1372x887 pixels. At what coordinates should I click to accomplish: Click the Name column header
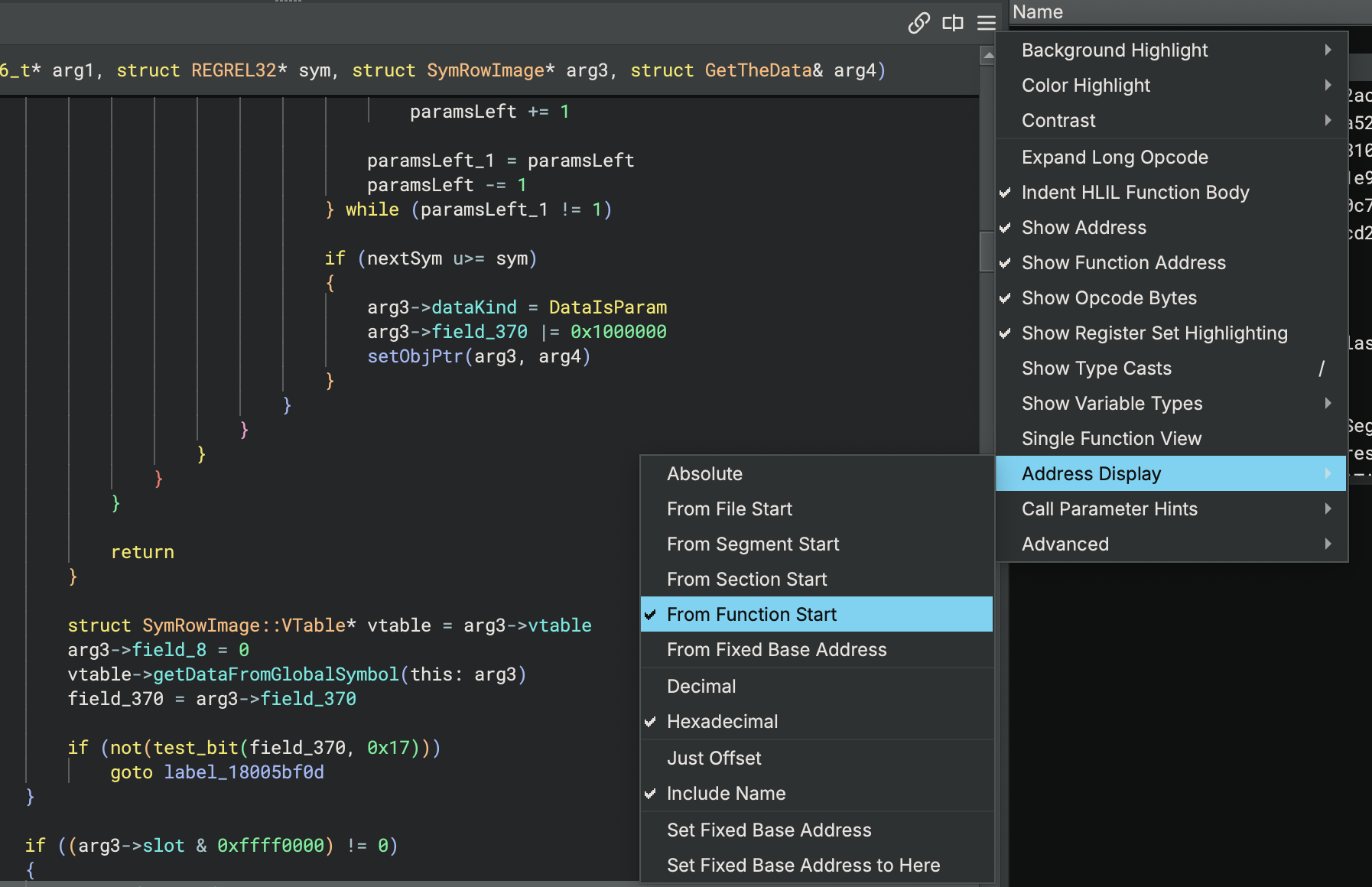[1038, 12]
